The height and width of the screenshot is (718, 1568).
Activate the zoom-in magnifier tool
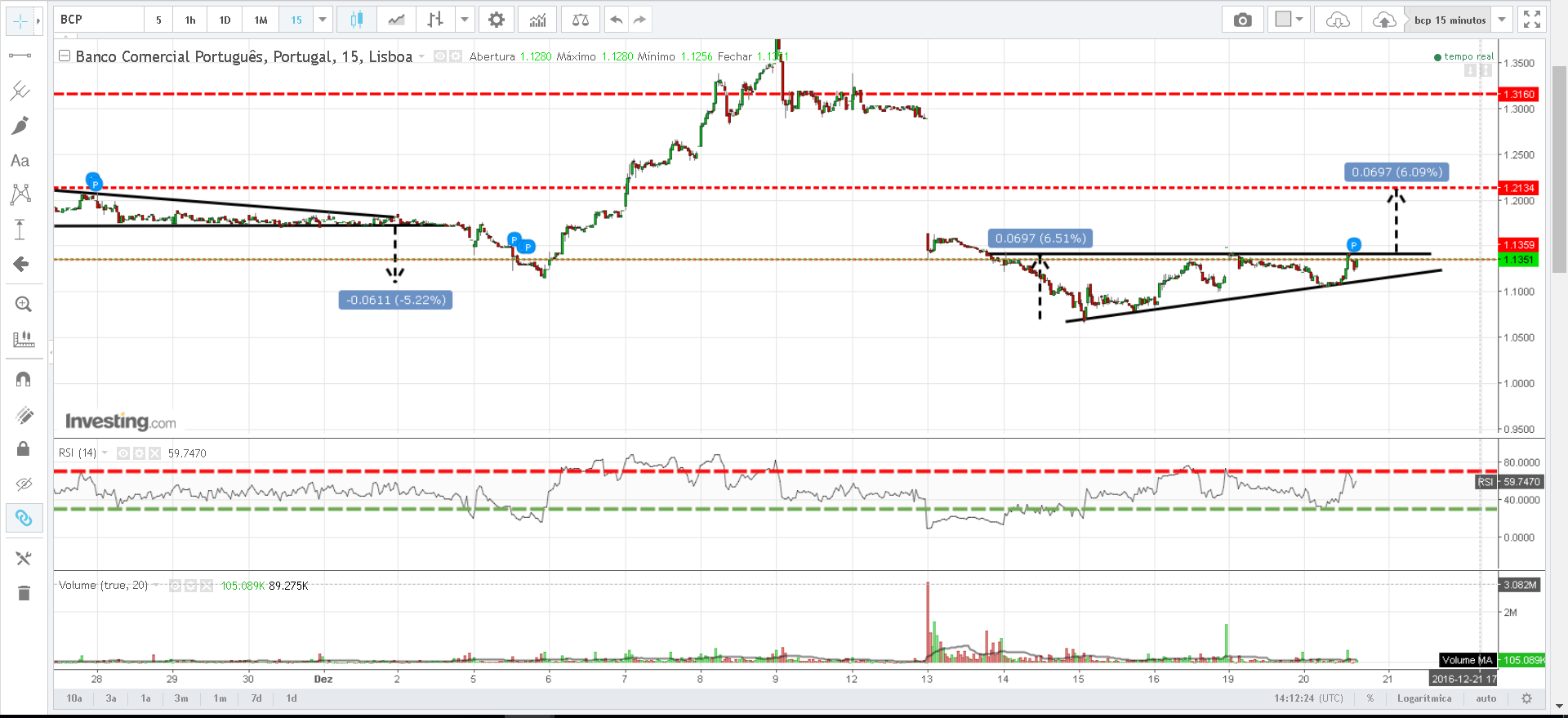24,305
